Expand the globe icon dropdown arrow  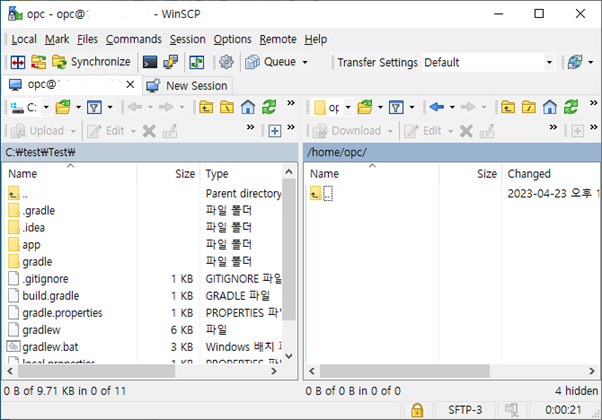tap(591, 62)
